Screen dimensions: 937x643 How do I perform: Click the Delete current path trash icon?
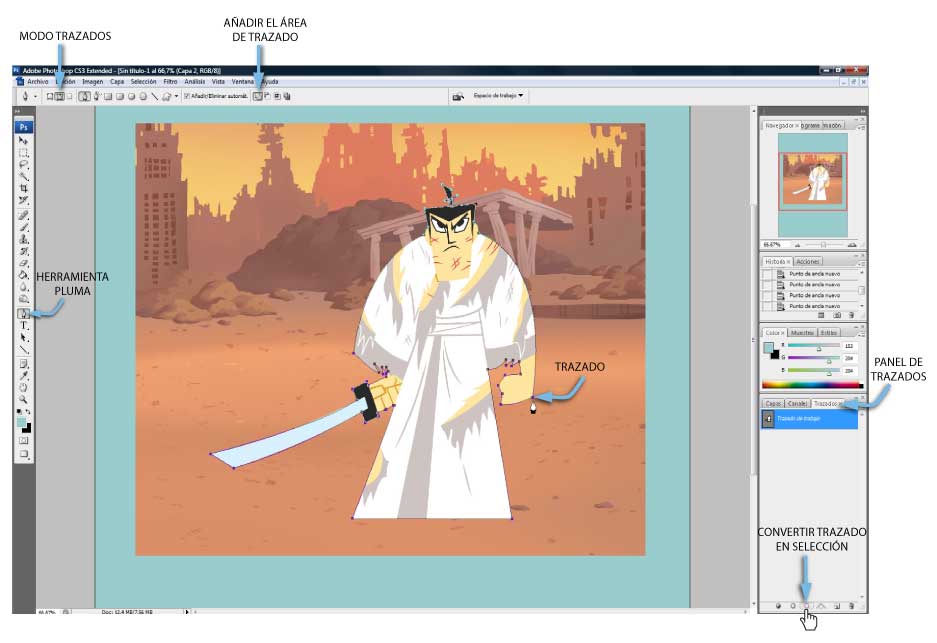[852, 606]
